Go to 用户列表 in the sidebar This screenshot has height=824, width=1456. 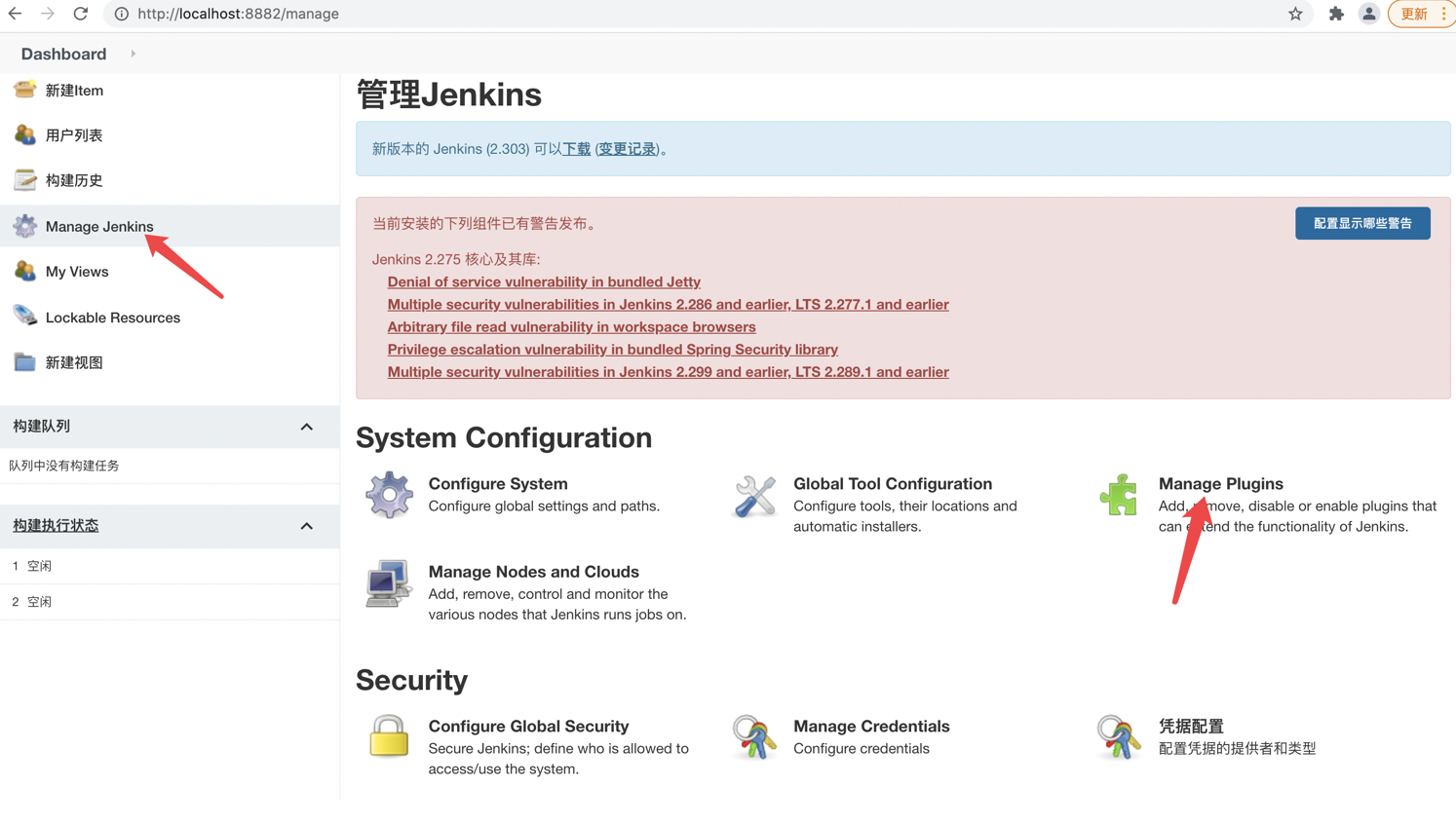[74, 135]
